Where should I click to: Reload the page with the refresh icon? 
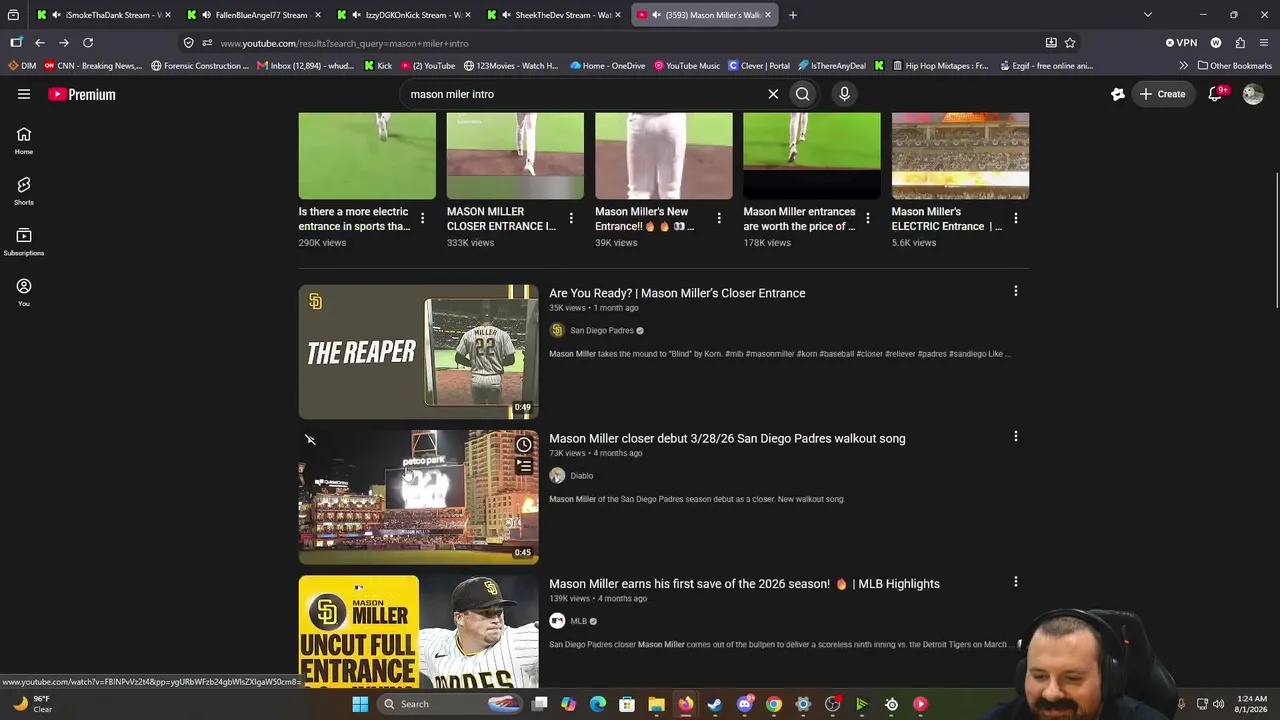(x=88, y=43)
